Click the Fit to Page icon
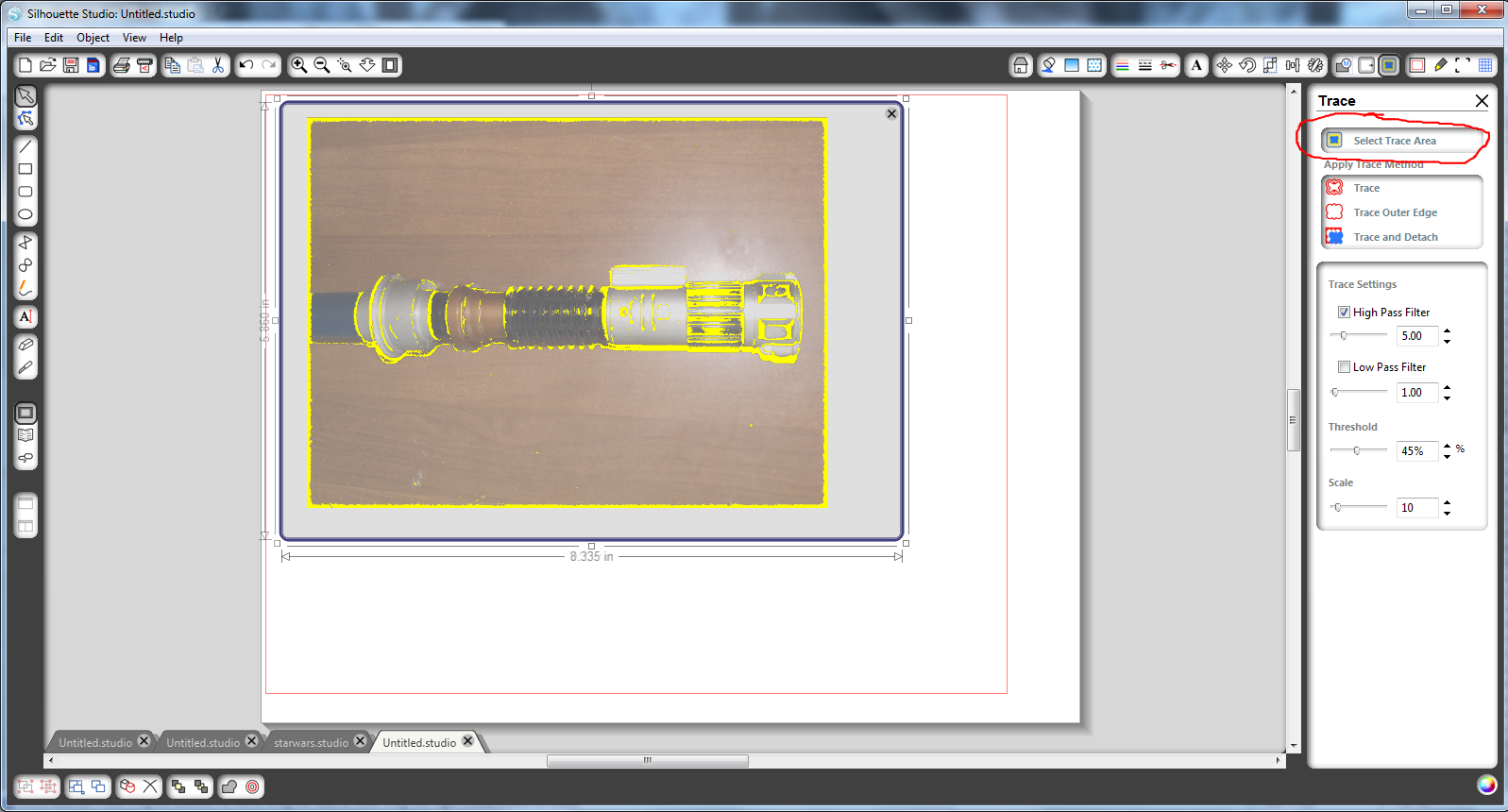Viewport: 1508px width, 812px height. (390, 65)
